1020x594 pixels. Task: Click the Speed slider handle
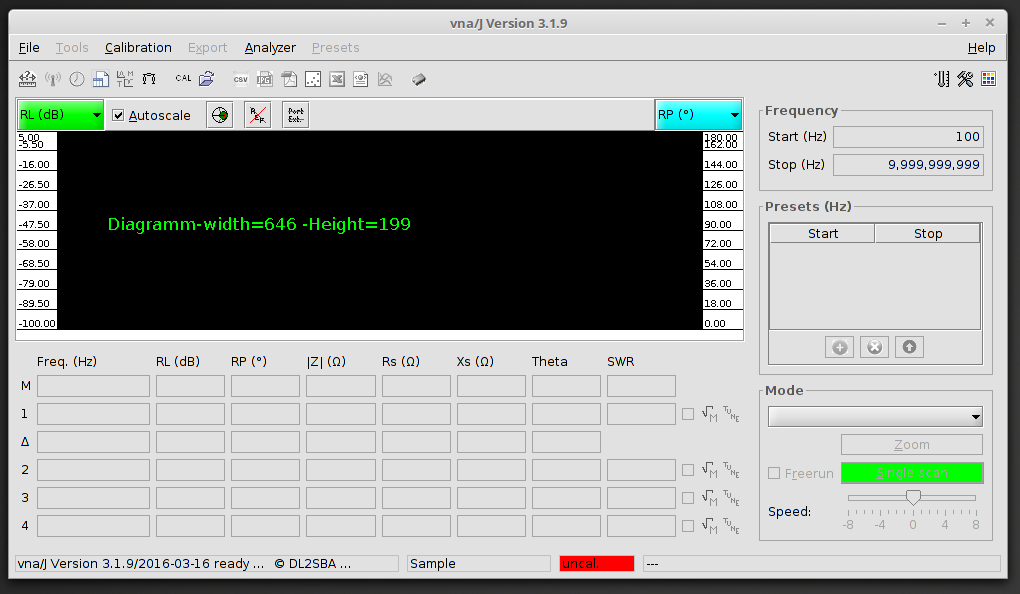point(912,497)
